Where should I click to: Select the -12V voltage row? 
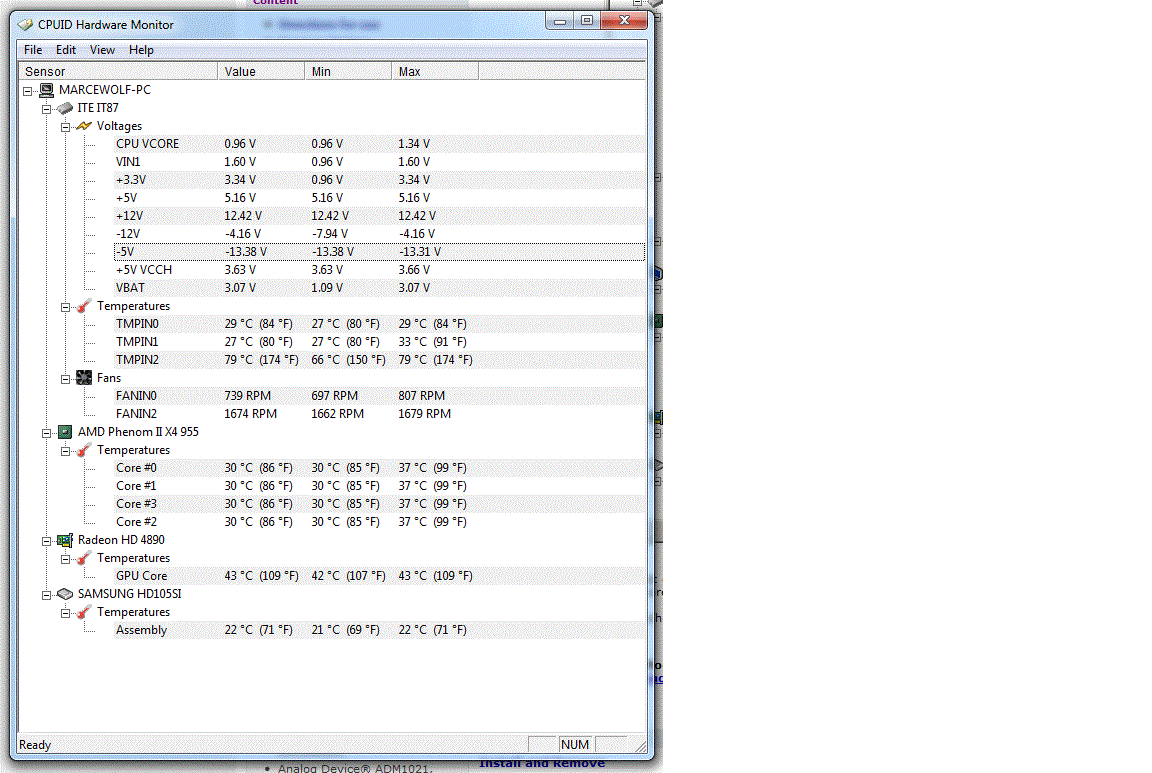pyautogui.click(x=380, y=234)
